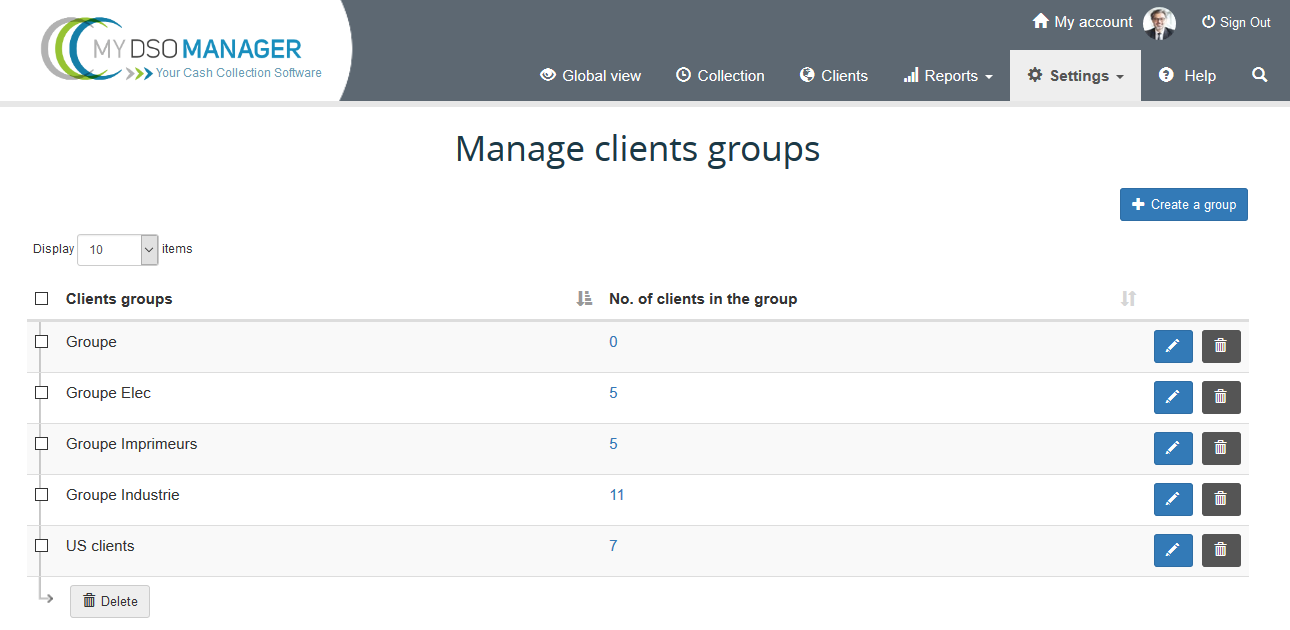This screenshot has height=630, width=1290.
Task: Sort by number of clients column icon
Action: [x=1128, y=299]
